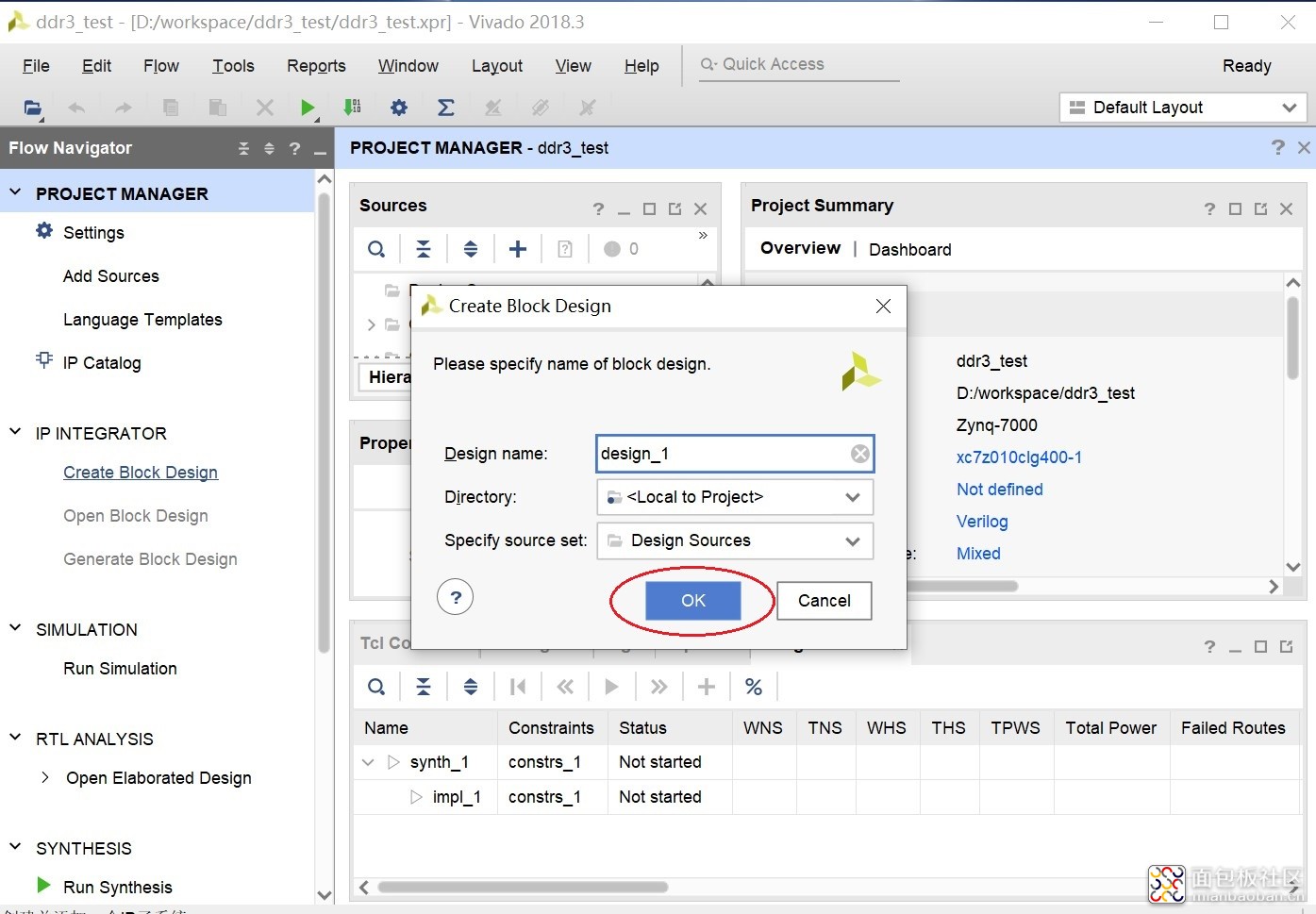Viewport: 1316px width, 914px height.
Task: Open the Reports menu
Action: click(316, 66)
